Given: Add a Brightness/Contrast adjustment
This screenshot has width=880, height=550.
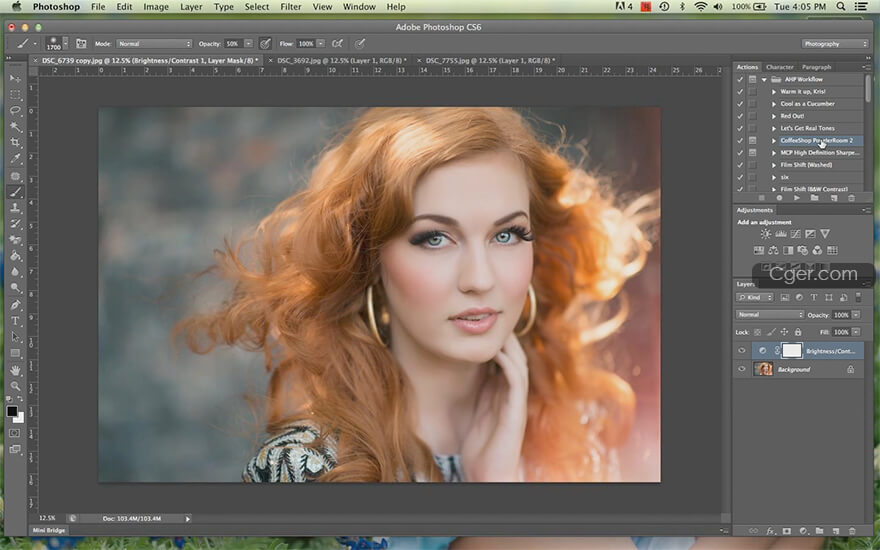Looking at the screenshot, I should pos(766,234).
